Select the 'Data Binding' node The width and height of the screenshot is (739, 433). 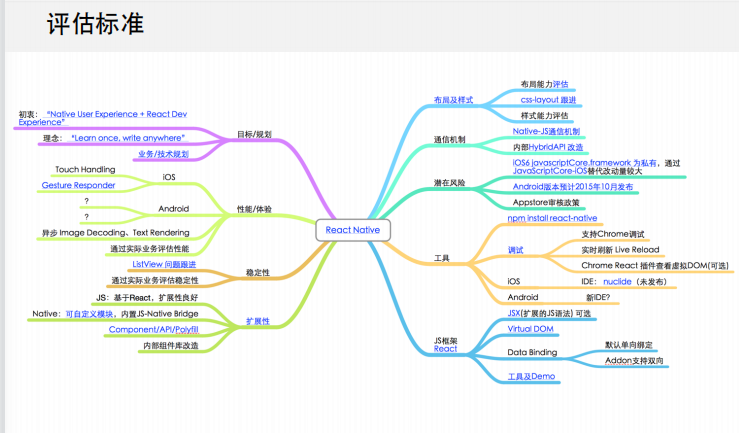pos(532,352)
